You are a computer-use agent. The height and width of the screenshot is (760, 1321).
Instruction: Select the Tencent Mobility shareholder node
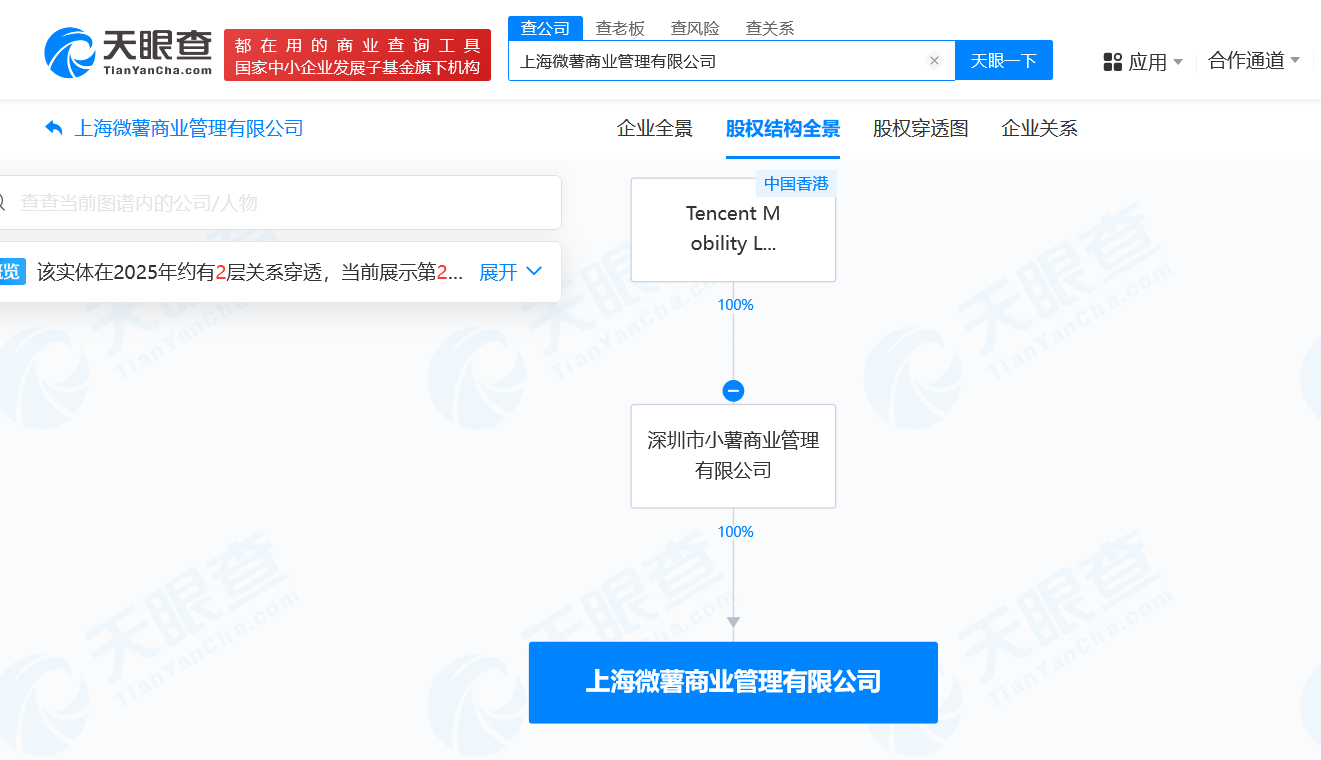click(x=733, y=230)
